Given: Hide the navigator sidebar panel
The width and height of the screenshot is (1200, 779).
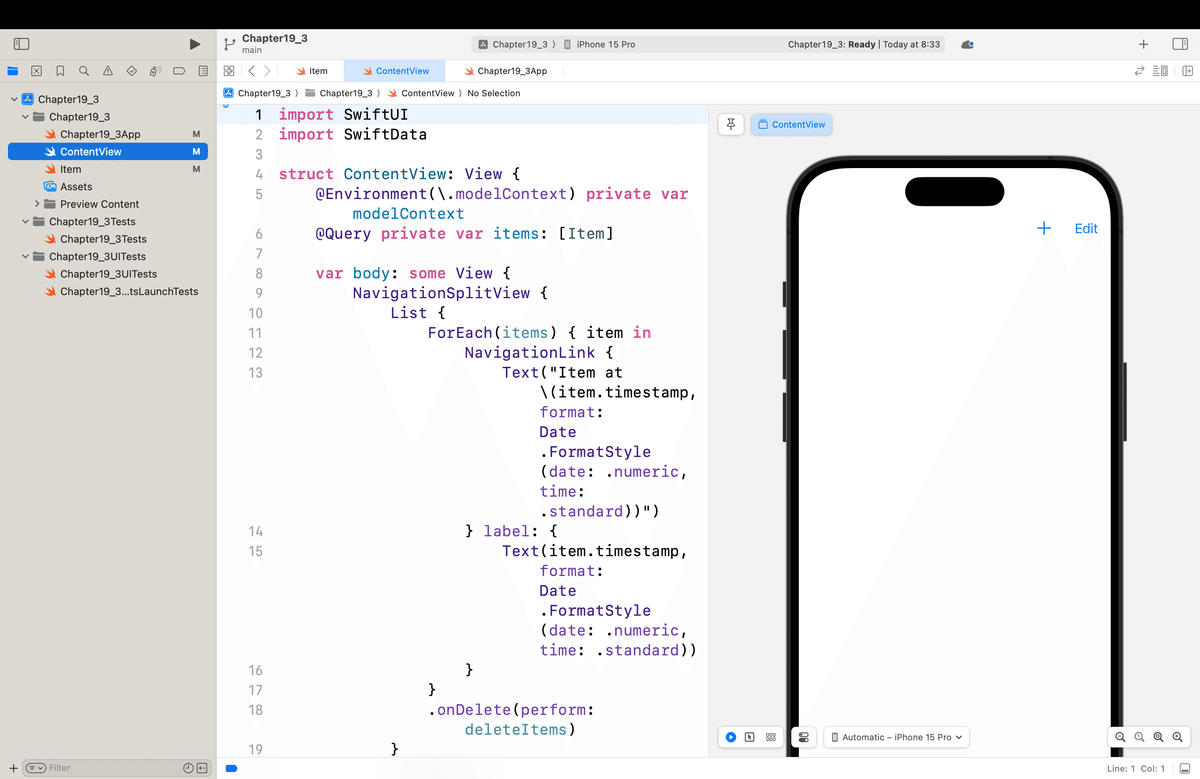Looking at the screenshot, I should pos(21,44).
